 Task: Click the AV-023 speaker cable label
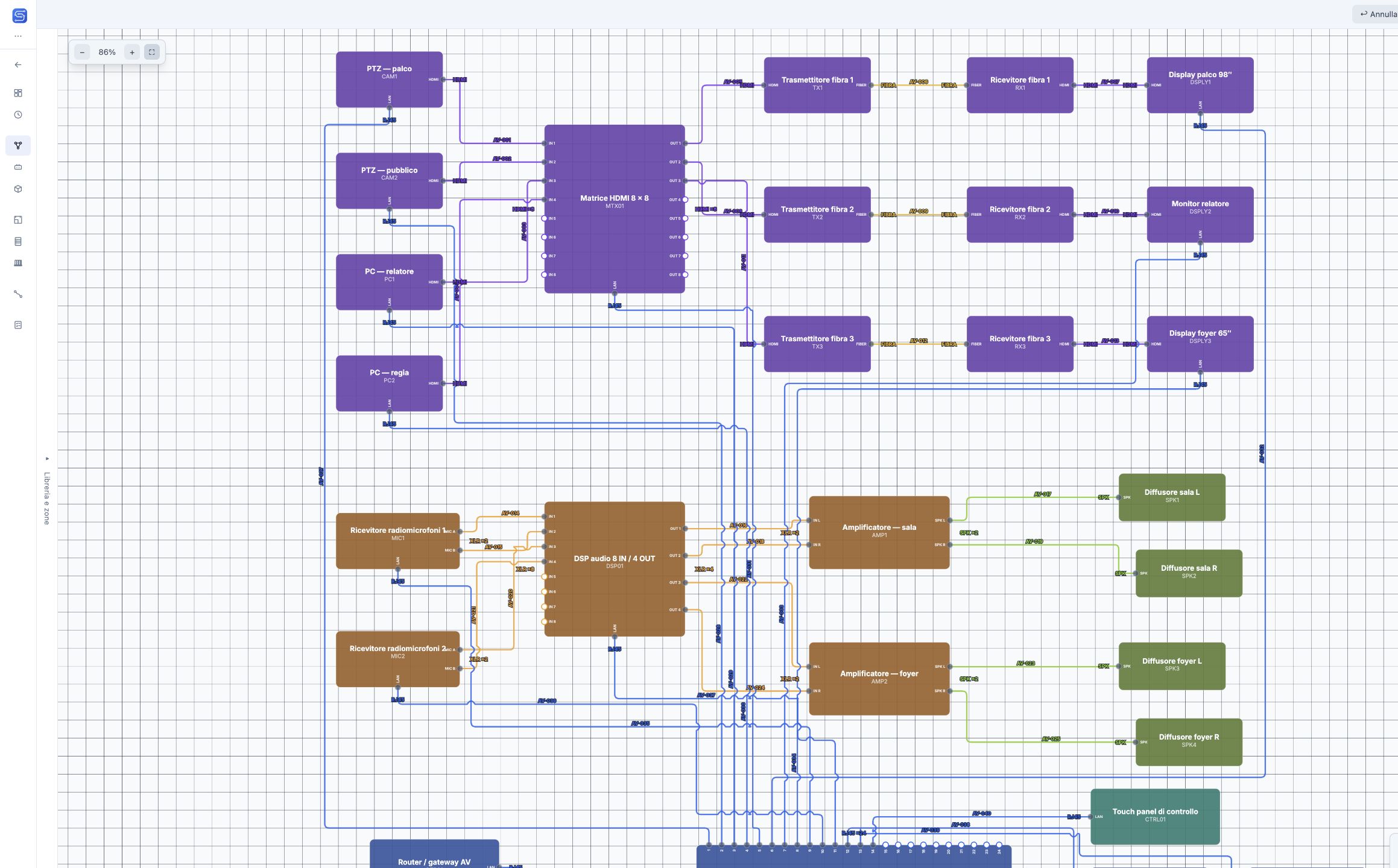pyautogui.click(x=1025, y=663)
